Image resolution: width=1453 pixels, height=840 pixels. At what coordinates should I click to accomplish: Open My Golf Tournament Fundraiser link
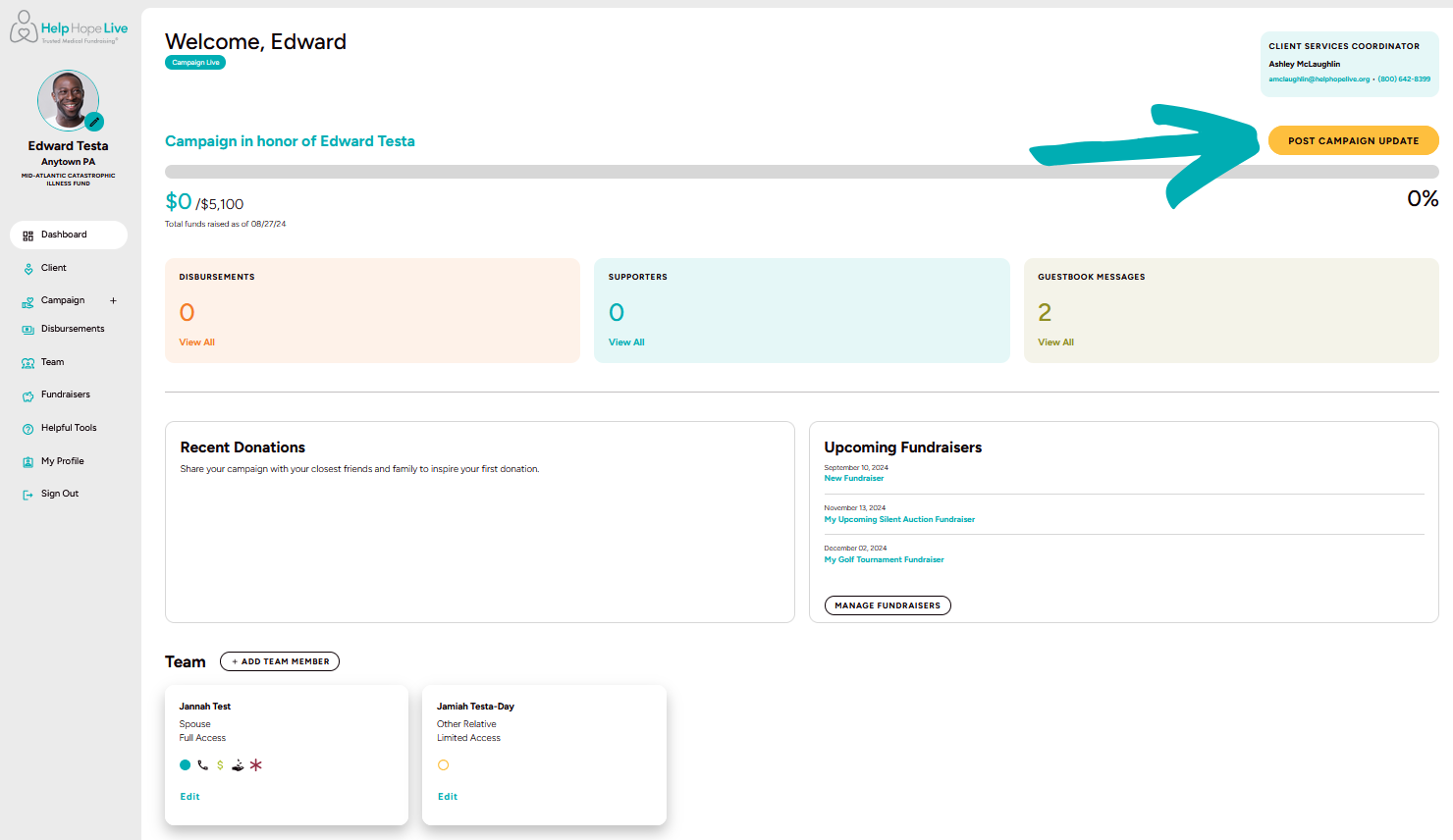pyautogui.click(x=884, y=559)
